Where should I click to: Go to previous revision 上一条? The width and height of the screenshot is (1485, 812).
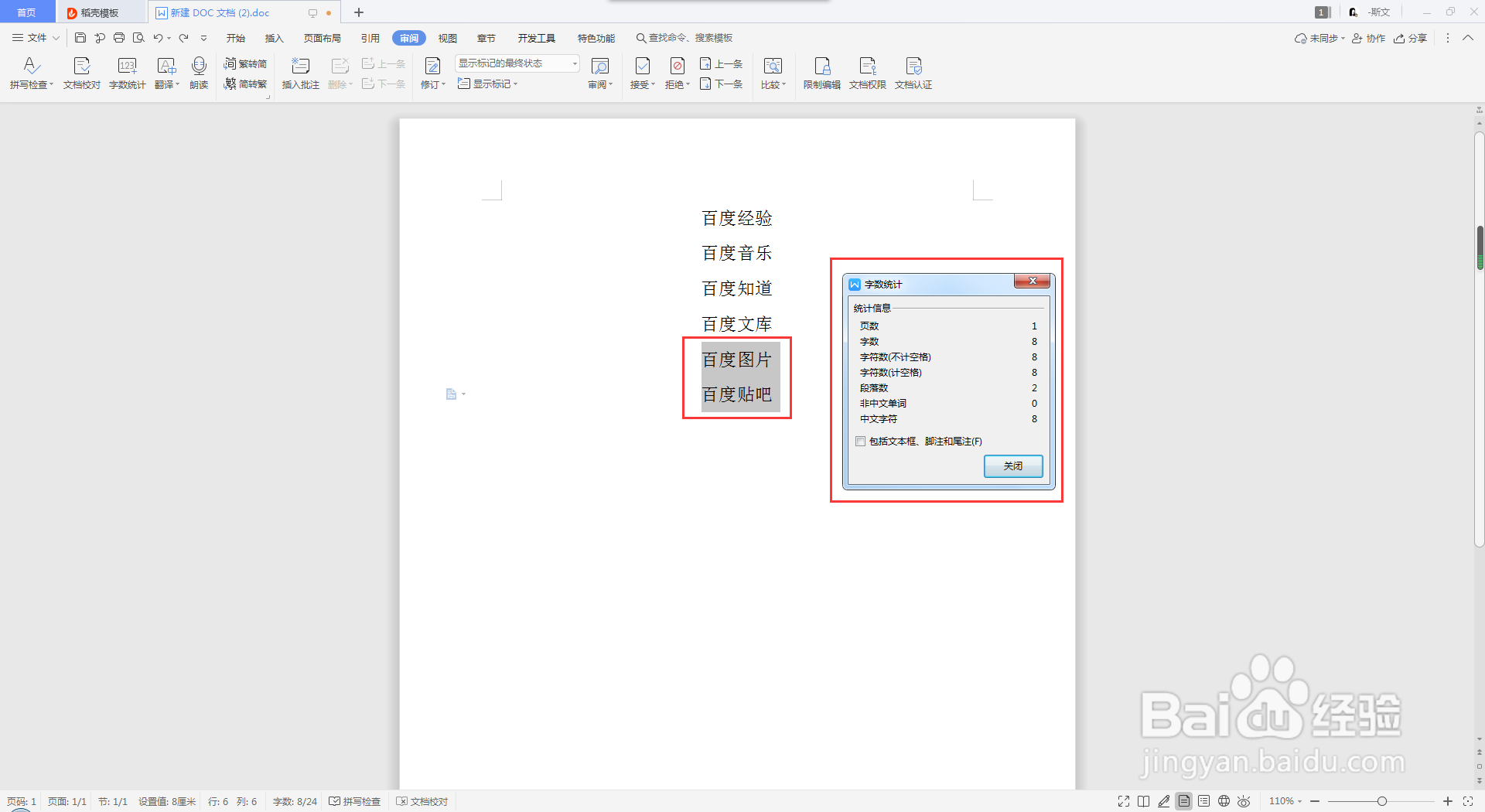721,63
